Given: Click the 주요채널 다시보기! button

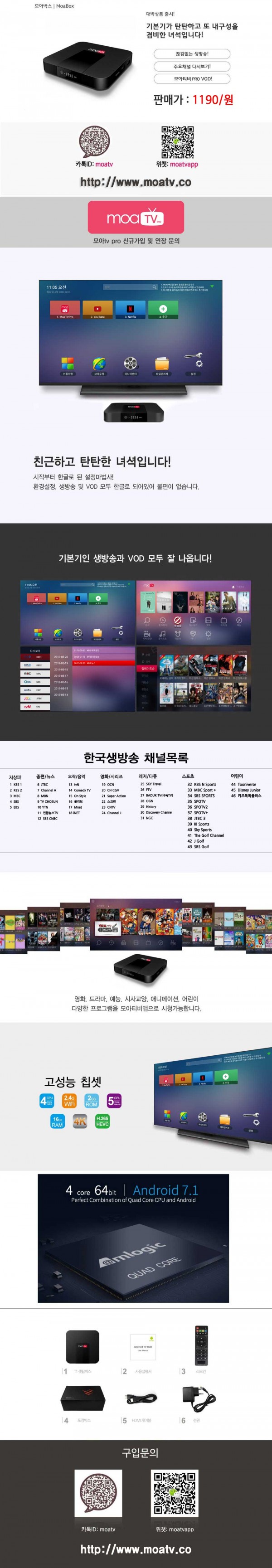Looking at the screenshot, I should [x=192, y=66].
